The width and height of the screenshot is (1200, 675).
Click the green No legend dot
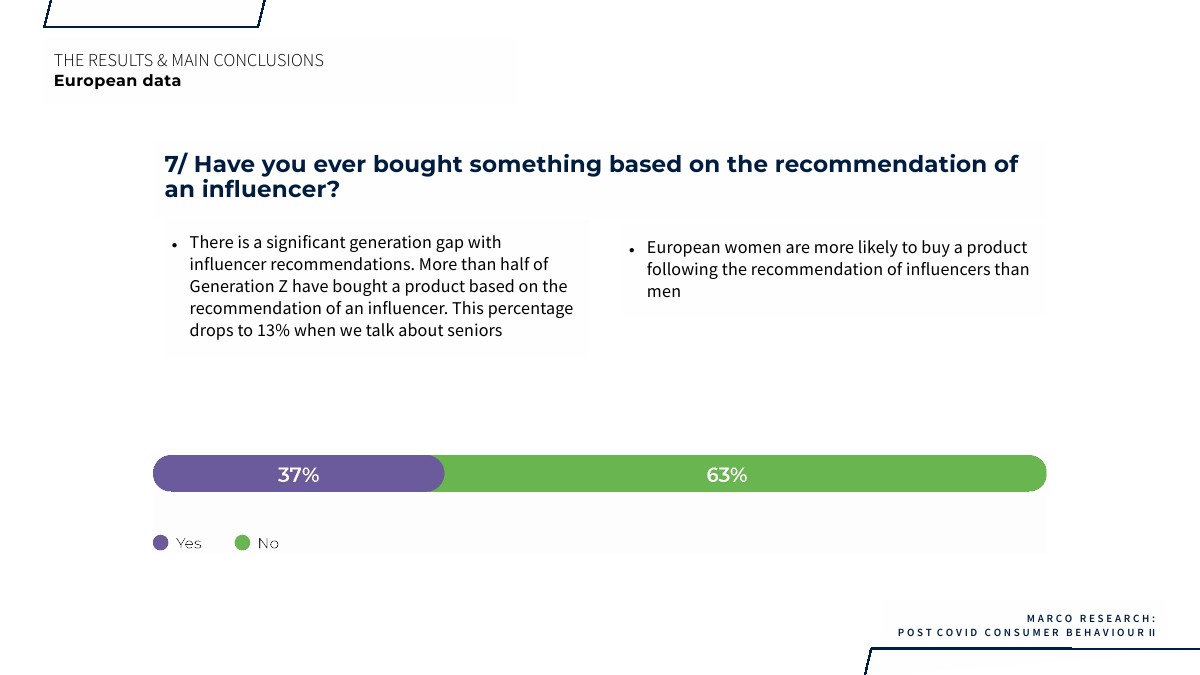(x=242, y=543)
